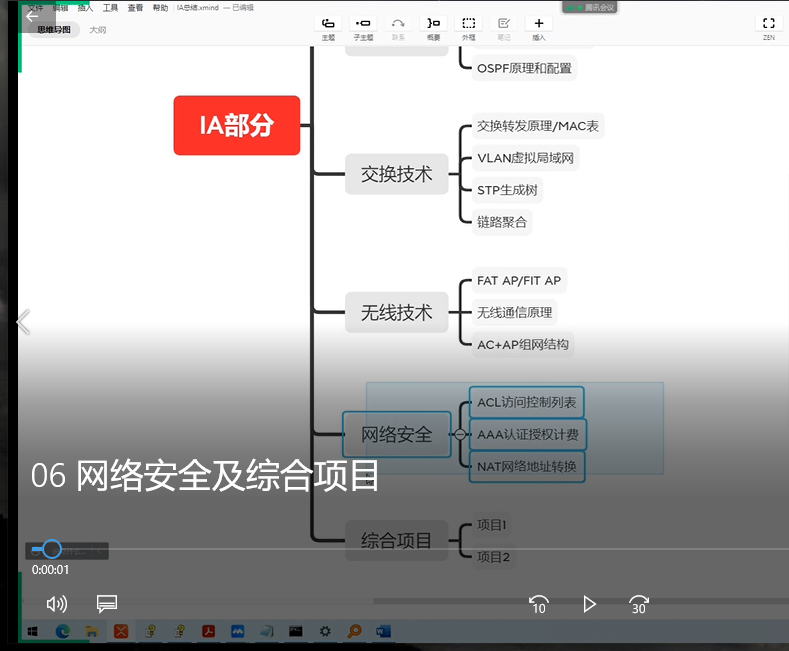Click the horizontal scrollbar of the mind map

(579, 601)
